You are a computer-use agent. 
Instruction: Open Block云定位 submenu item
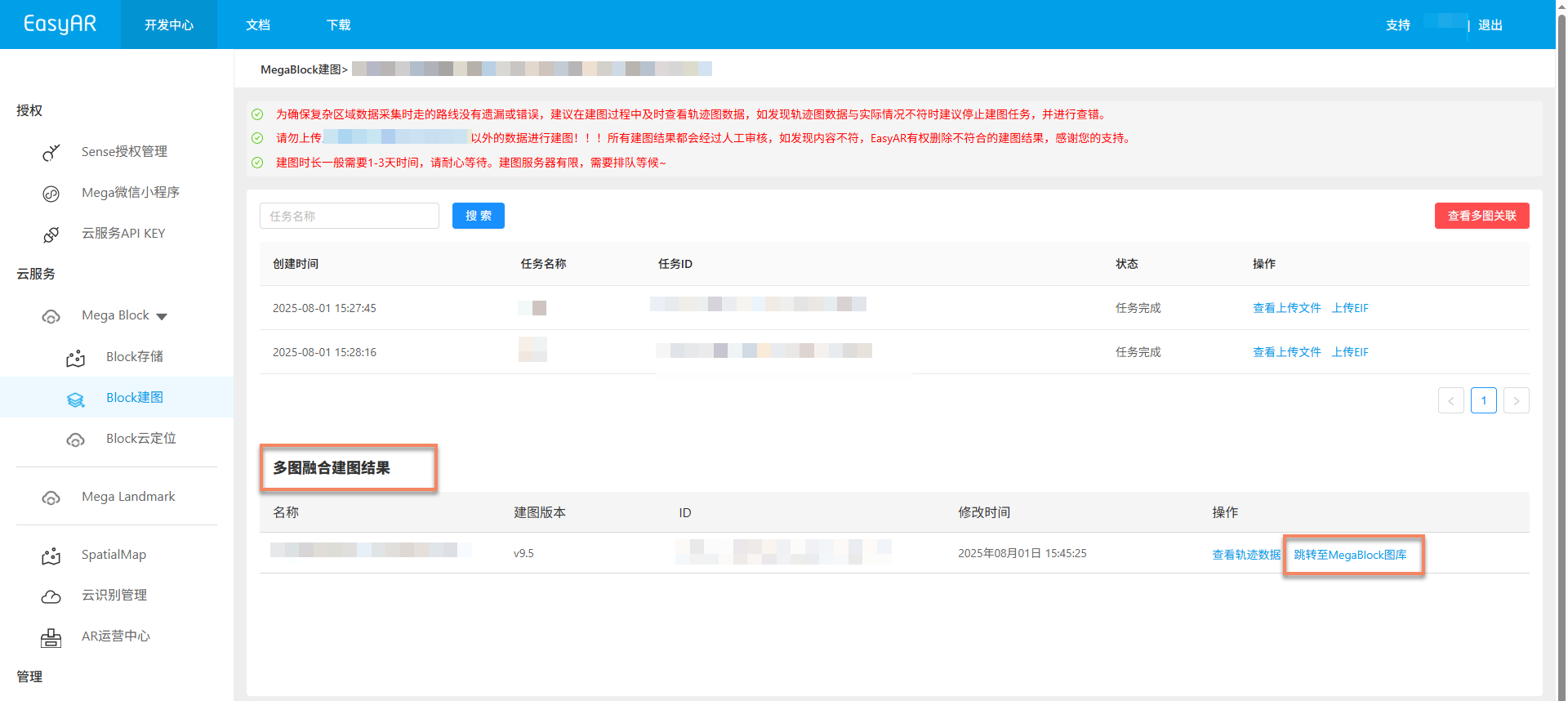141,439
